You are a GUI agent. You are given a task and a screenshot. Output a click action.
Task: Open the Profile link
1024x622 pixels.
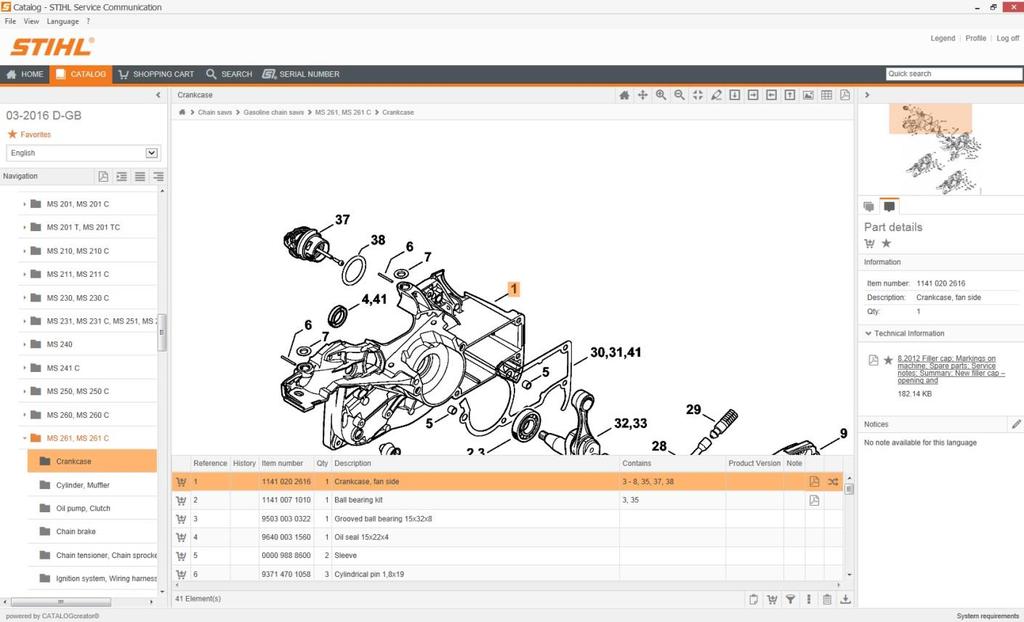(x=976, y=39)
